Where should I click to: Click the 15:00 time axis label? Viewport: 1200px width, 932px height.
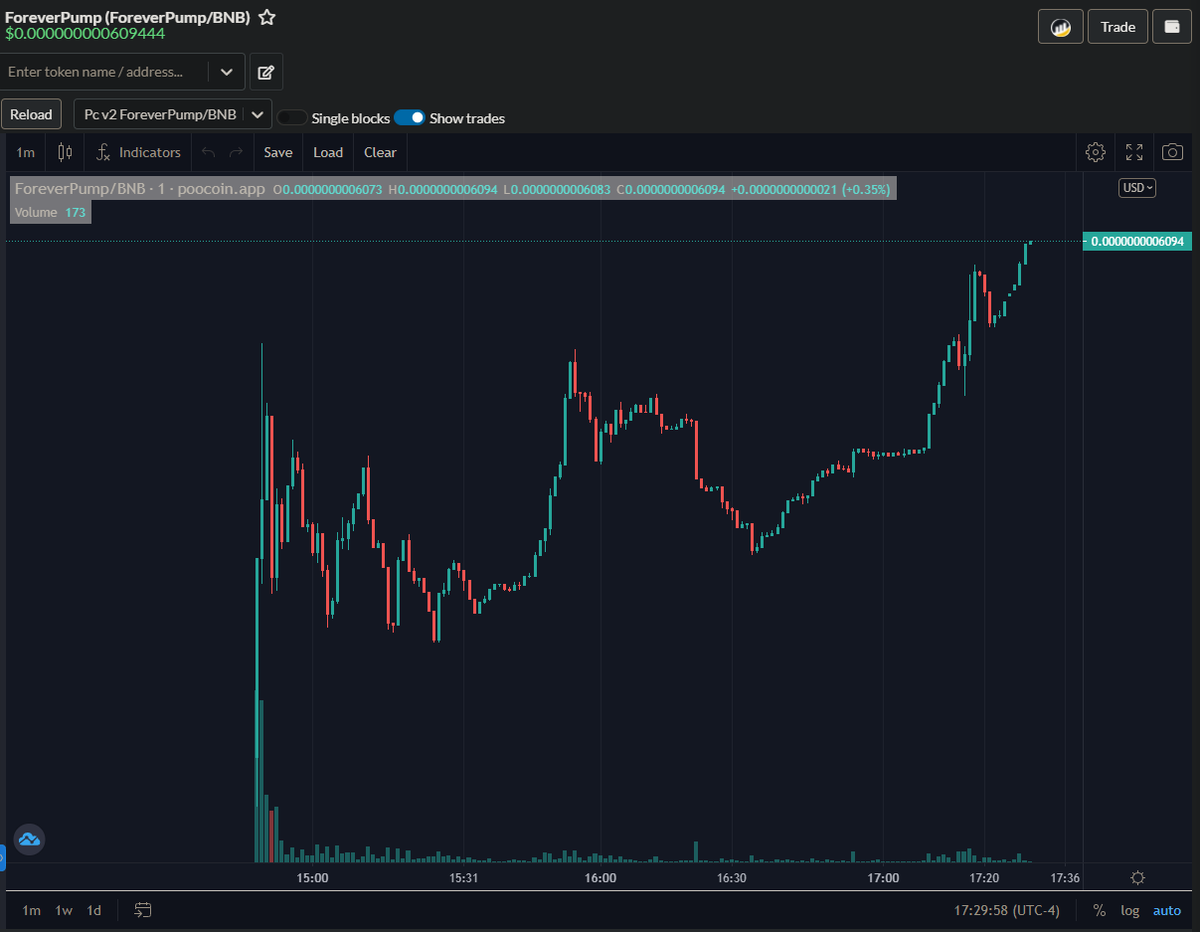pyautogui.click(x=313, y=878)
